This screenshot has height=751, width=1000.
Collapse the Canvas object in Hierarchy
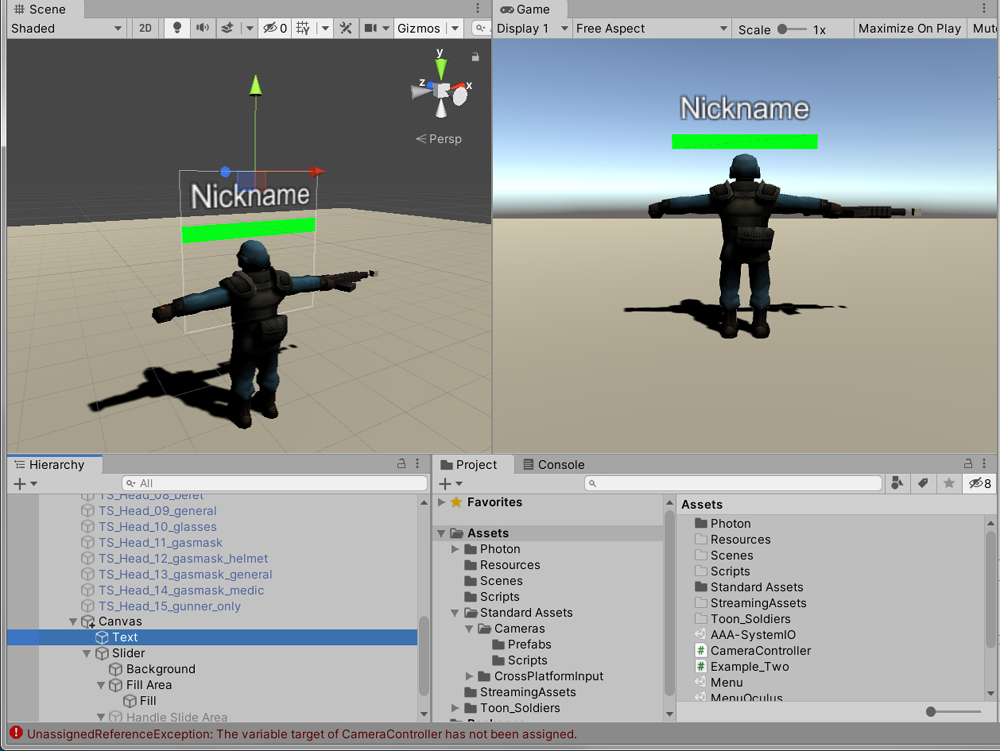pyautogui.click(x=73, y=622)
